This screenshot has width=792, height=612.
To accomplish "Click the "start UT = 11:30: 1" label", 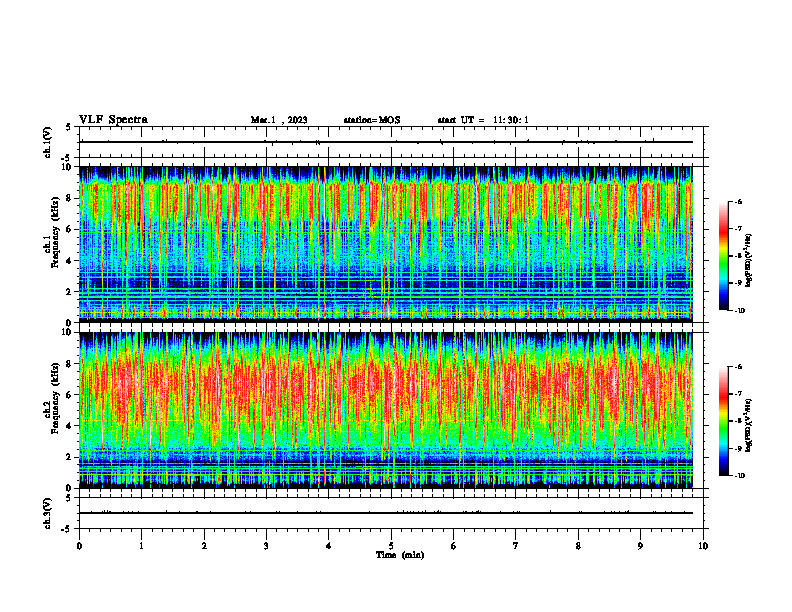I will 483,120.
